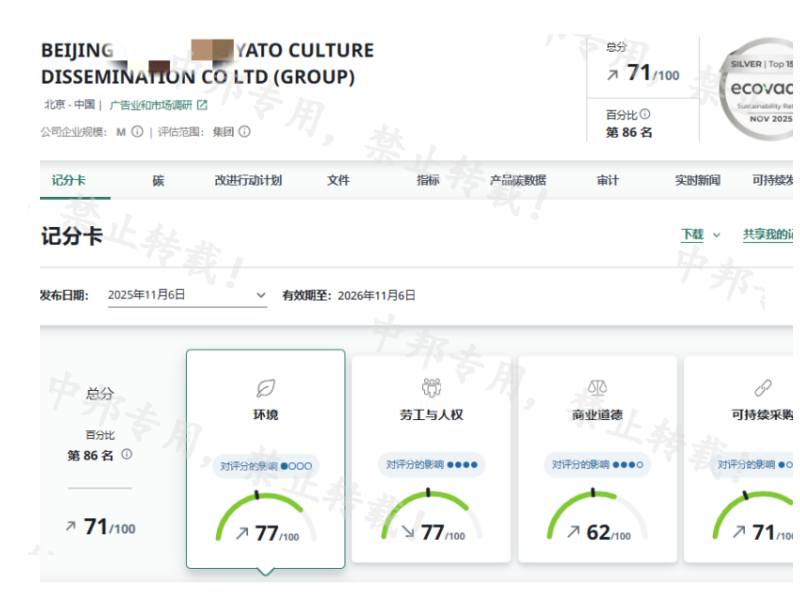Screen dimensions: 800x600
Task: Click the 商业道德 score gauge showing 62
Action: click(x=597, y=520)
